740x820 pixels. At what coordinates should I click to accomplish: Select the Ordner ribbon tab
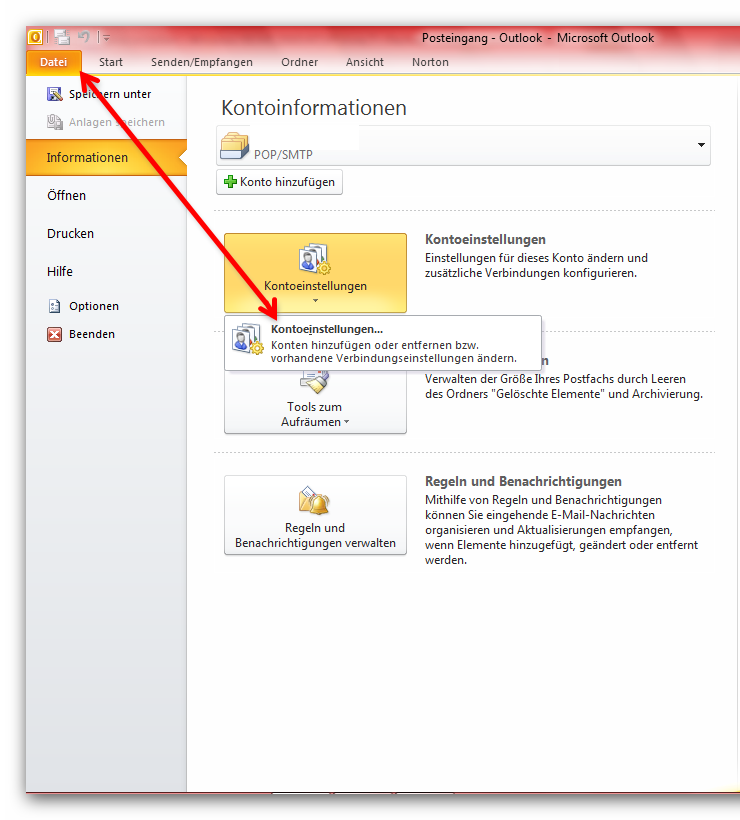(x=300, y=62)
